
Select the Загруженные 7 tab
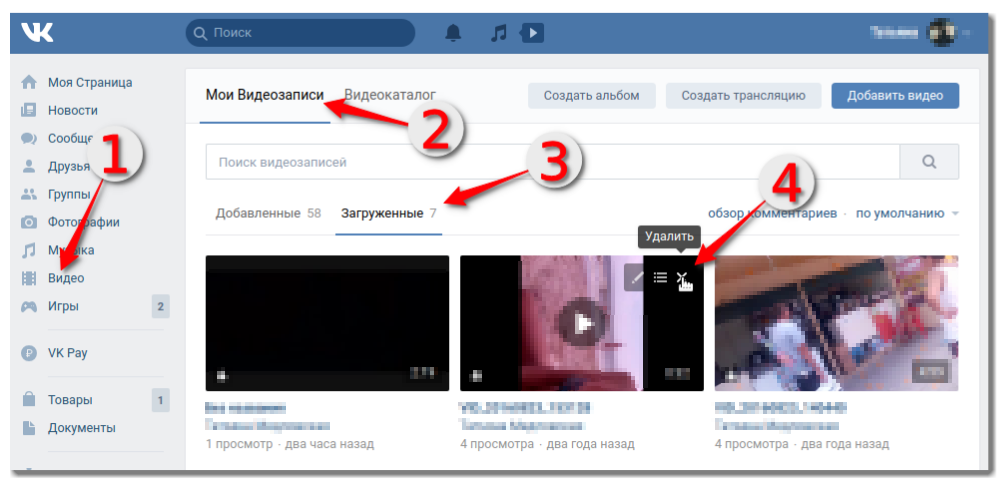point(388,213)
